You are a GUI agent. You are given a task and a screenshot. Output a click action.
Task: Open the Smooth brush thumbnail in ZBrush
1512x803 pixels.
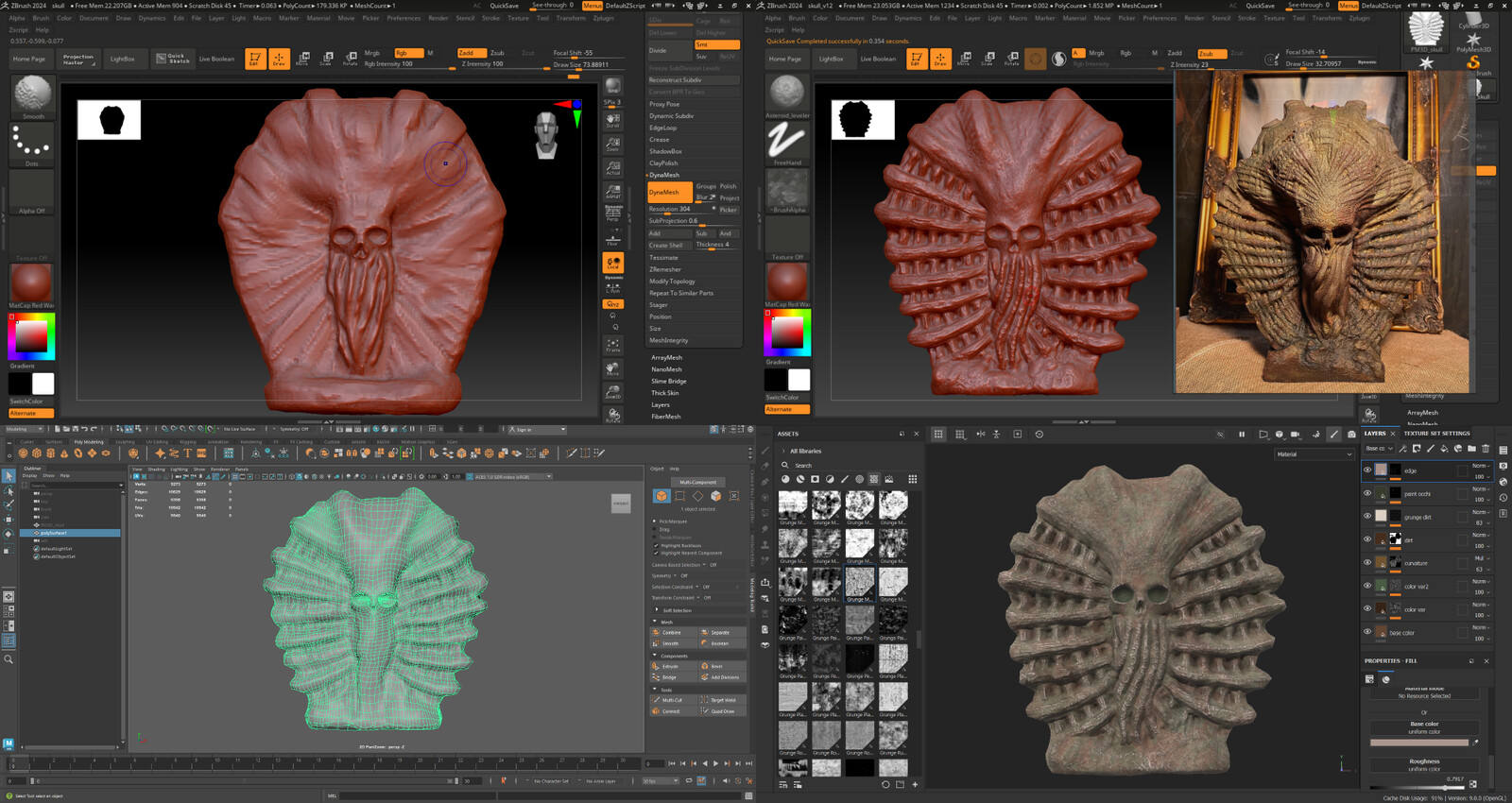(33, 95)
